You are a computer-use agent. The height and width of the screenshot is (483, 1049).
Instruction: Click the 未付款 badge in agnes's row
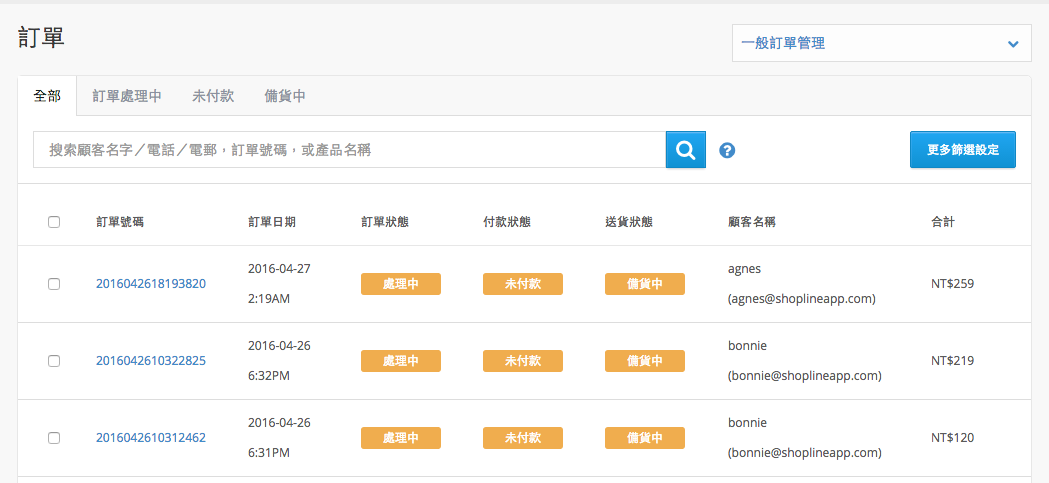point(522,284)
